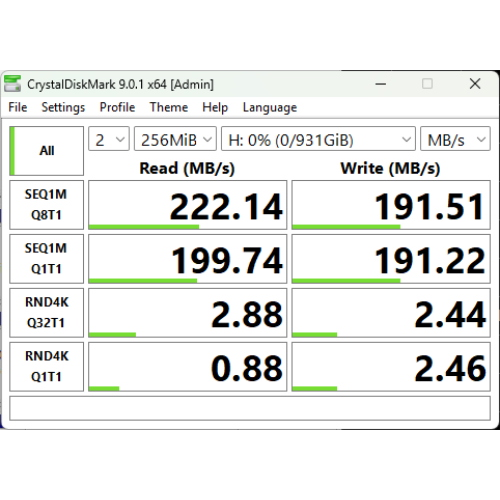This screenshot has height=500, width=500.
Task: Close the CrystalDiskMark window
Action: point(475,84)
